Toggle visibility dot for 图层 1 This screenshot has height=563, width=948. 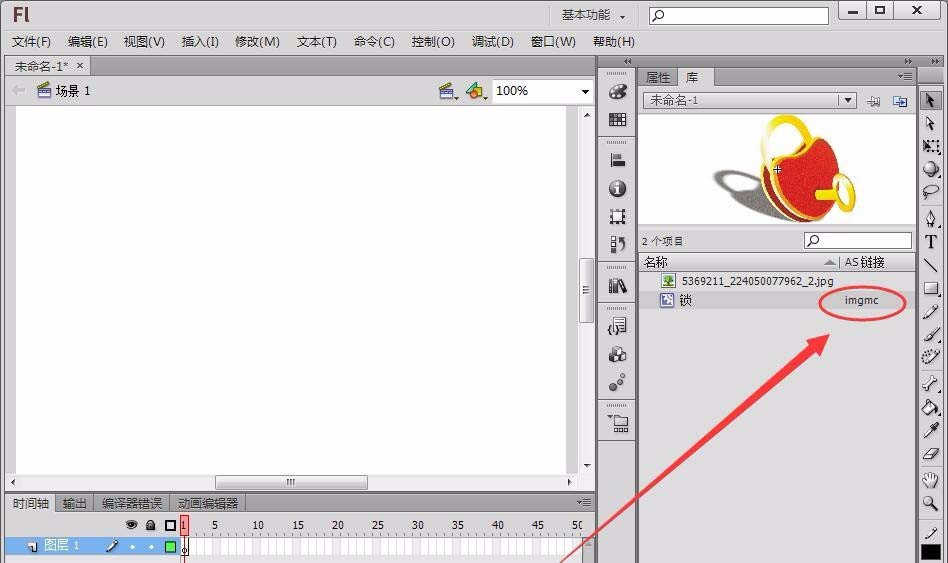(x=132, y=547)
